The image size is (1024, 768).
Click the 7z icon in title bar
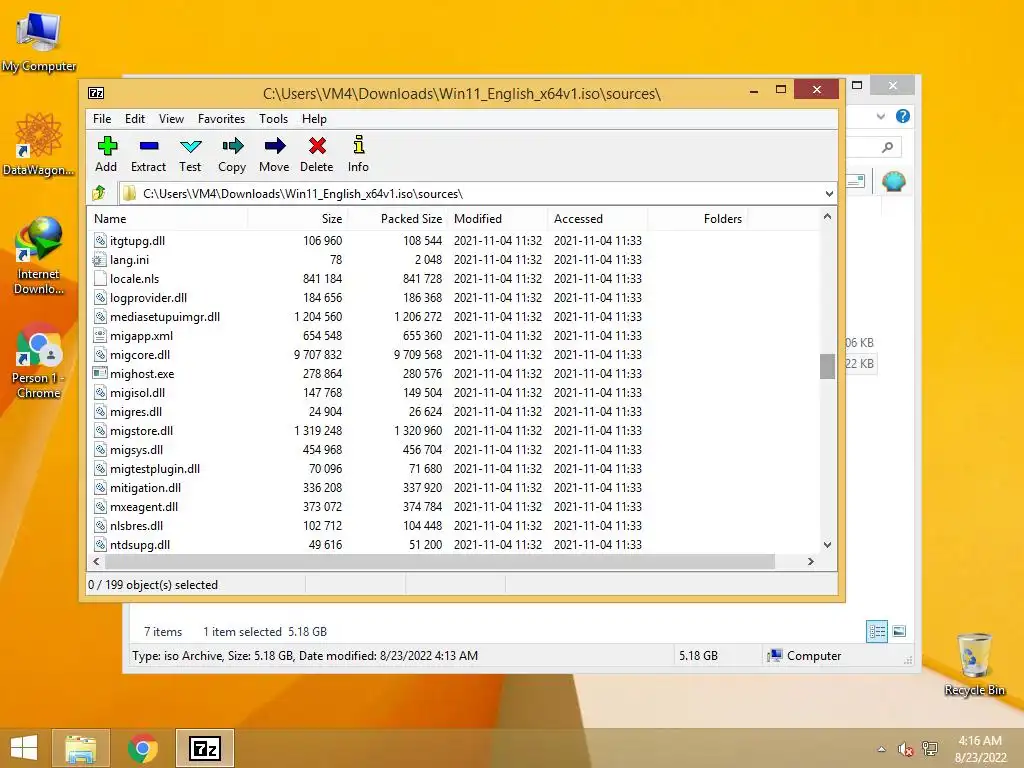point(96,93)
